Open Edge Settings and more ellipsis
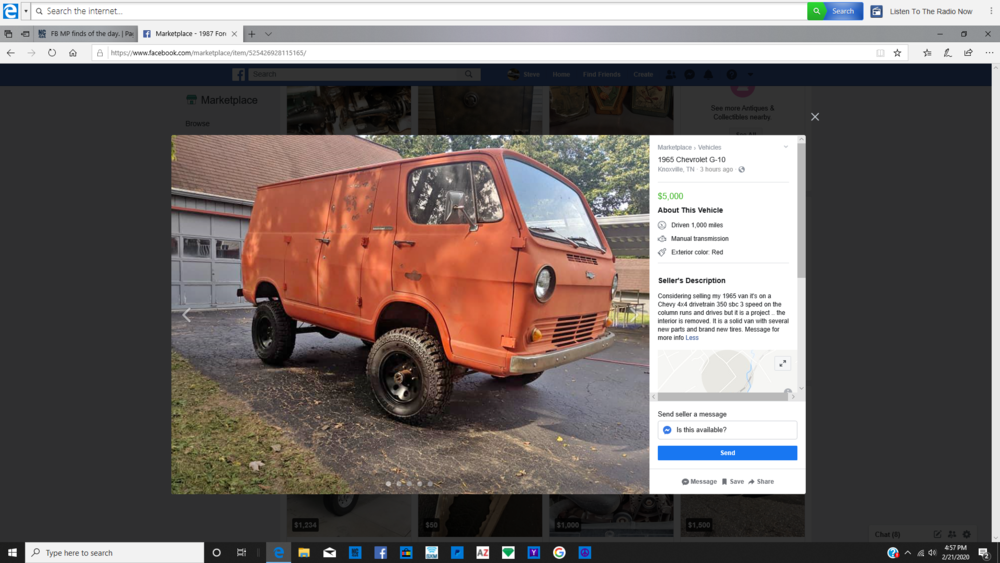Viewport: 1000px width, 563px height. [x=989, y=53]
